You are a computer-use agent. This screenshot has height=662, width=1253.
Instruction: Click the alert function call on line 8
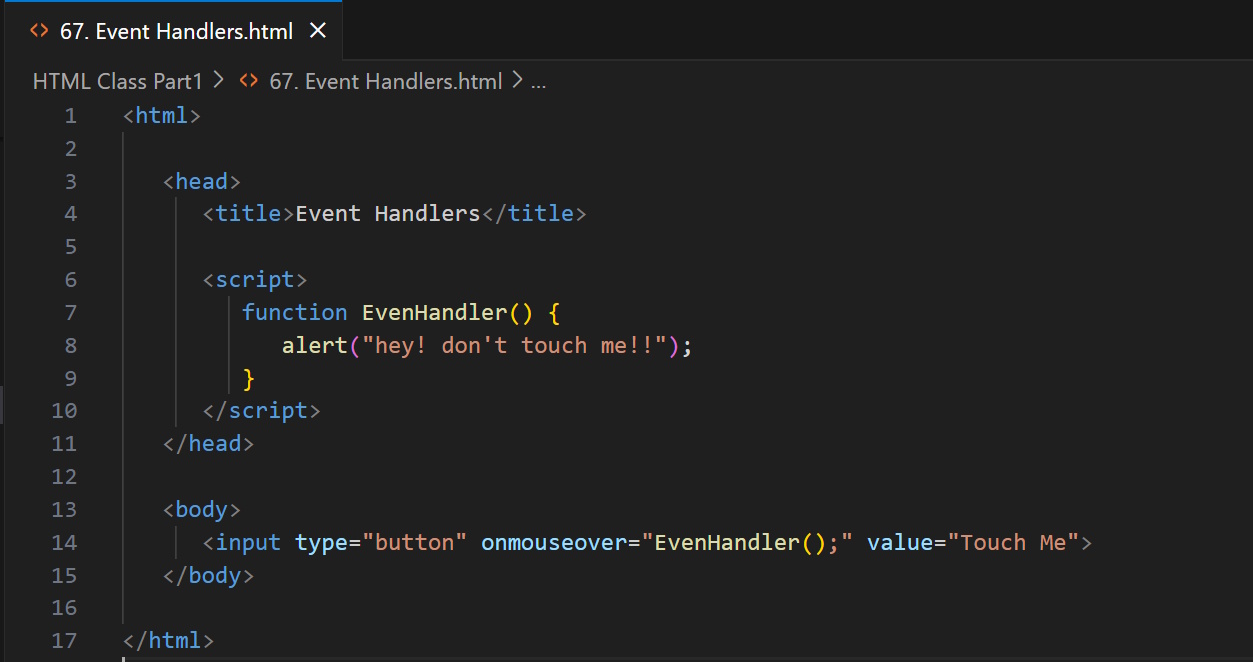tap(314, 345)
